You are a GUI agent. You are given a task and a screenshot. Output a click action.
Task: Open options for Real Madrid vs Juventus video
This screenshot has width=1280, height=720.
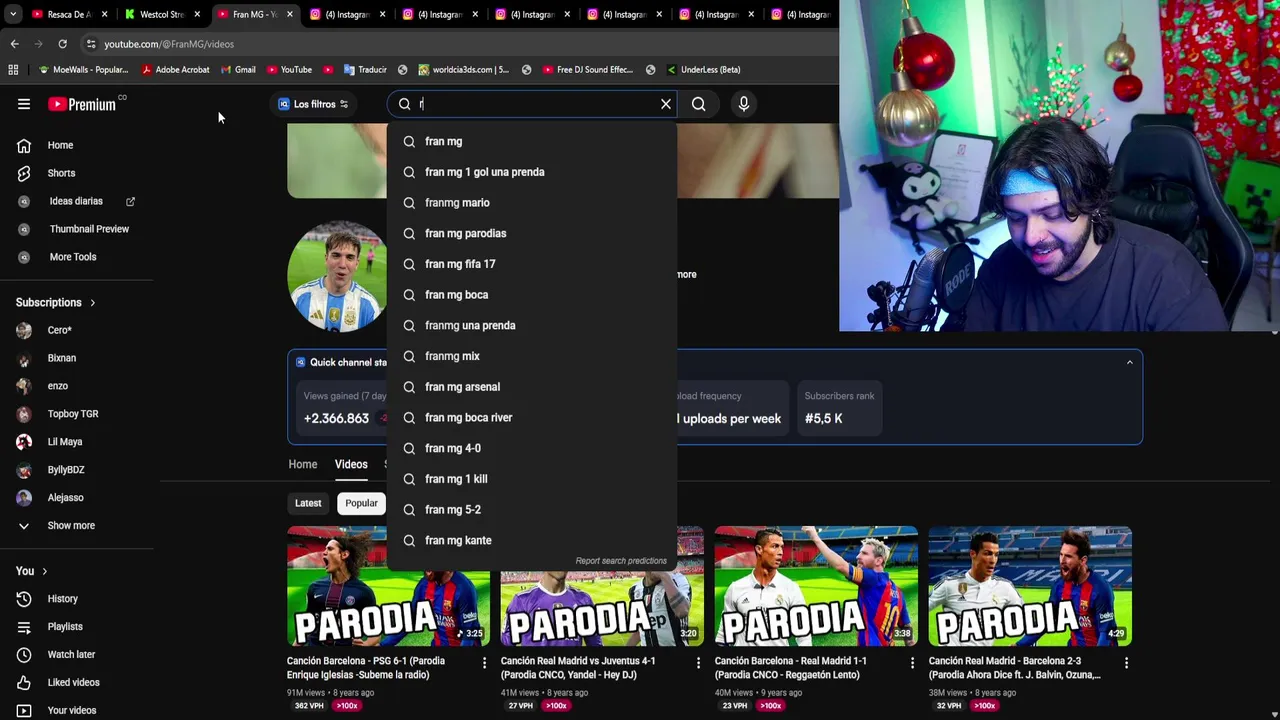698,663
